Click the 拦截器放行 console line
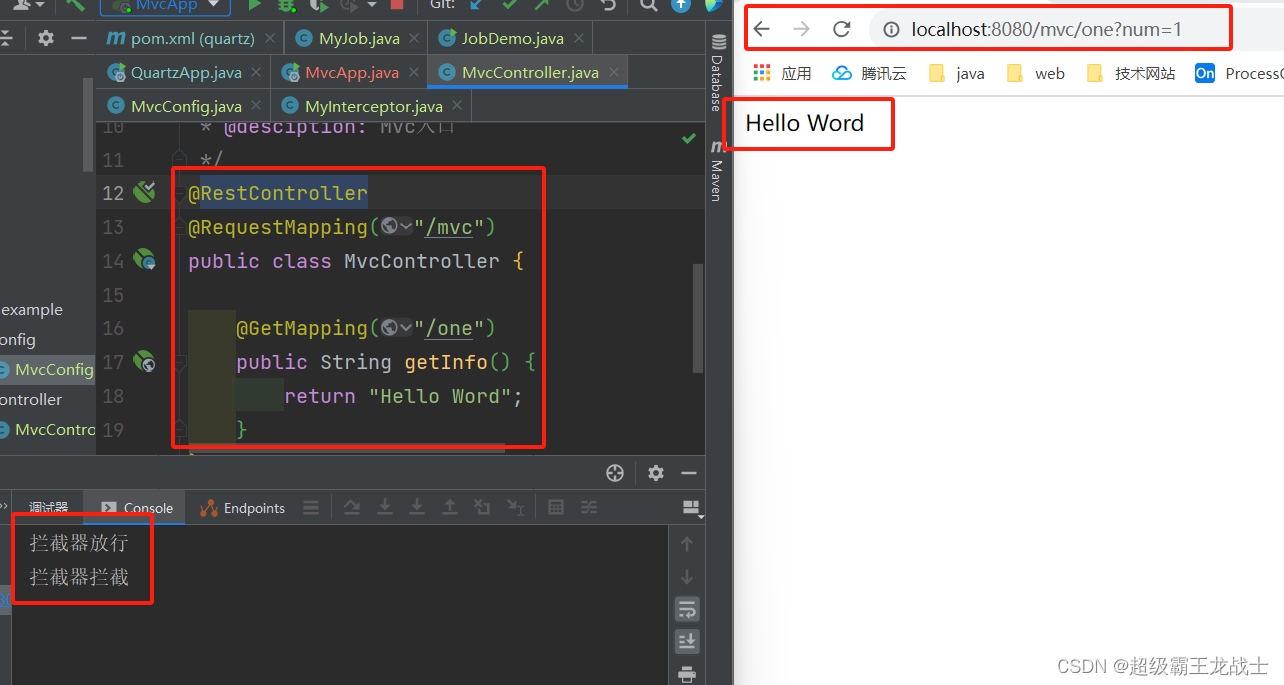This screenshot has height=685, width=1284. (79, 543)
